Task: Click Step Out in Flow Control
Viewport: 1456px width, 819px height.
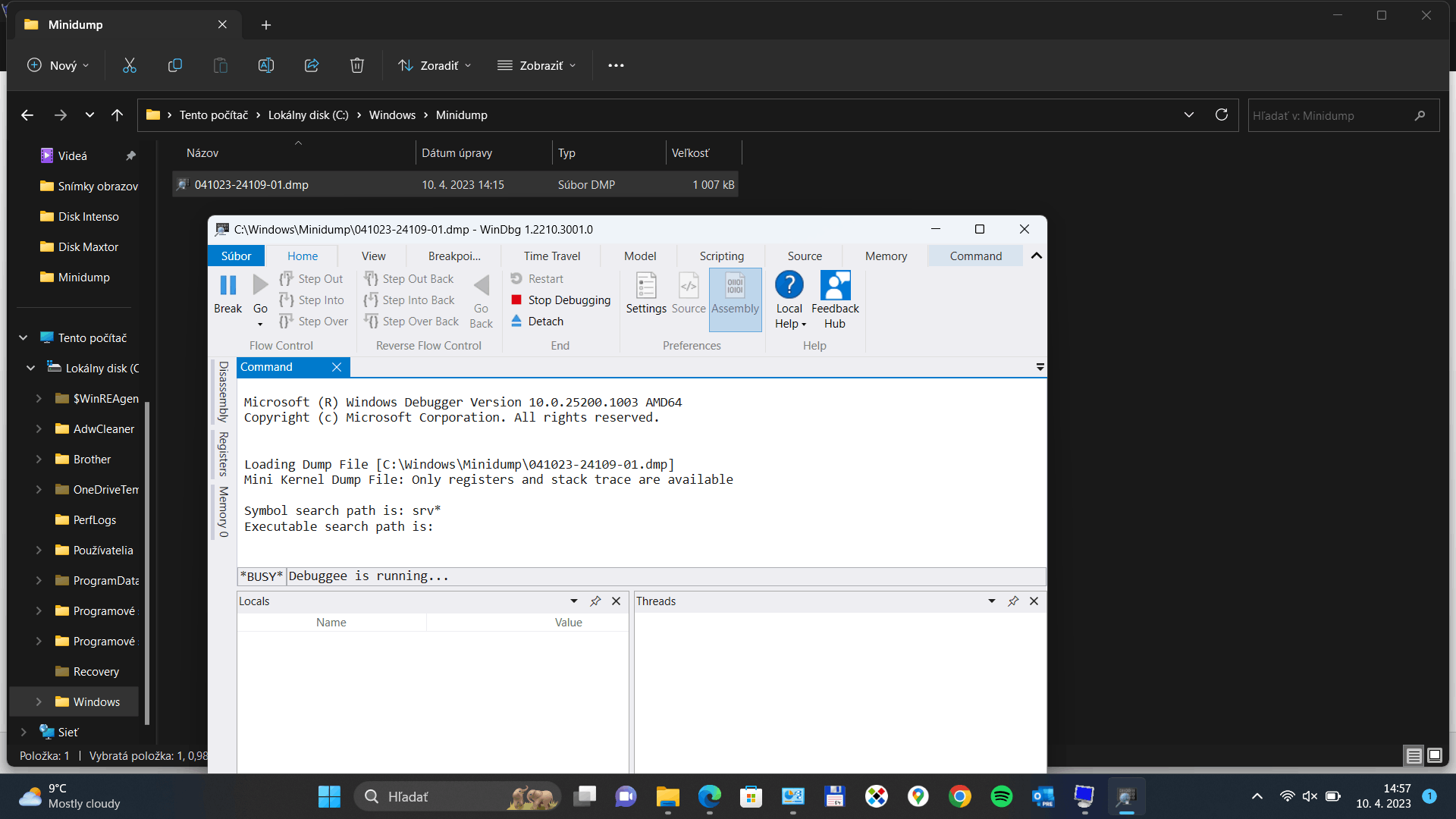Action: point(312,279)
